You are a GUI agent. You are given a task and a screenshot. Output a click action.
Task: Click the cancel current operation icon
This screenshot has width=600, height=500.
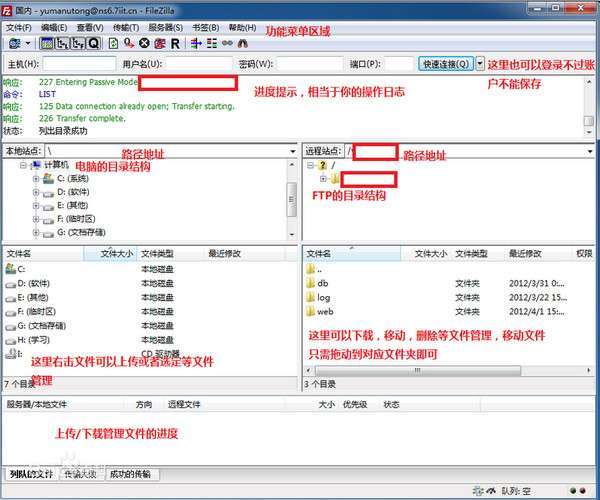pos(144,44)
